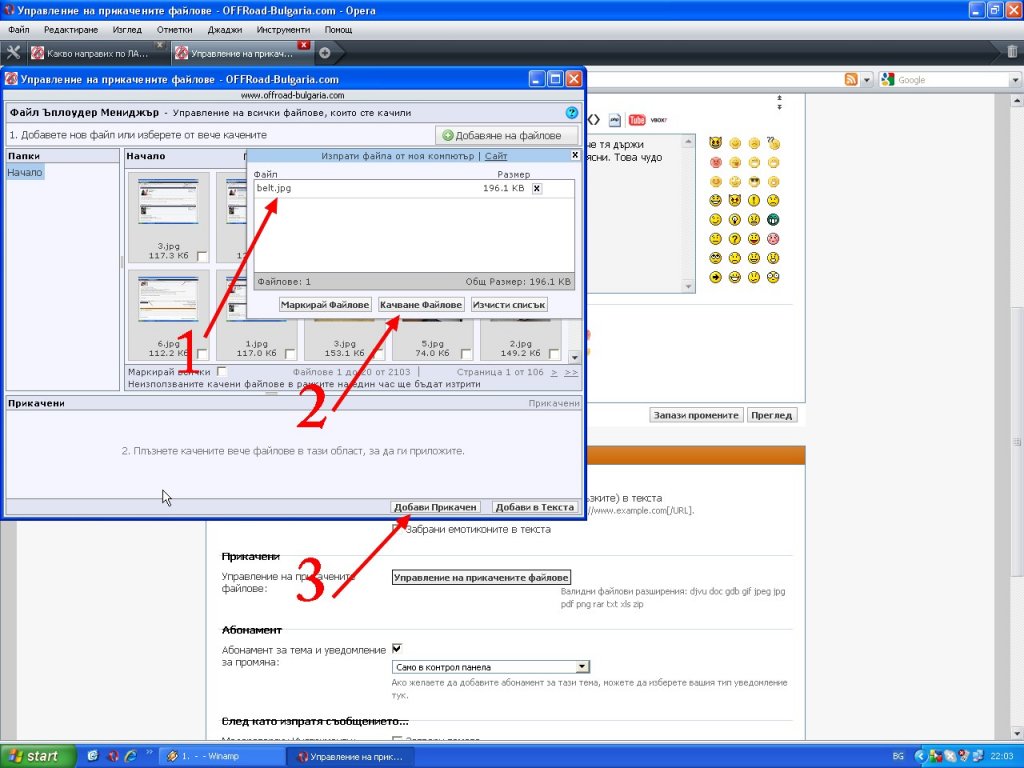Viewport: 1024px width, 768px height.
Task: Insert the sunglasses cool smiley
Action: (x=754, y=182)
